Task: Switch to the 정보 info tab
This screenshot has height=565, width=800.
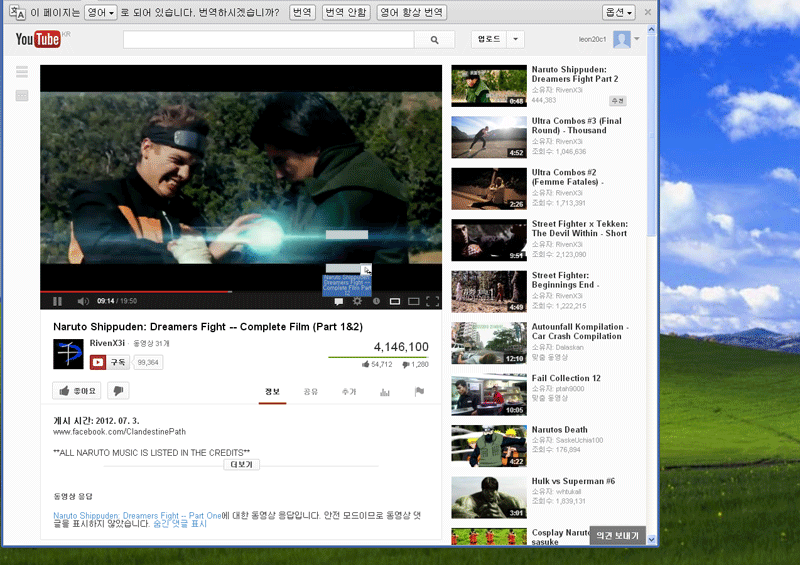Action: [272, 391]
